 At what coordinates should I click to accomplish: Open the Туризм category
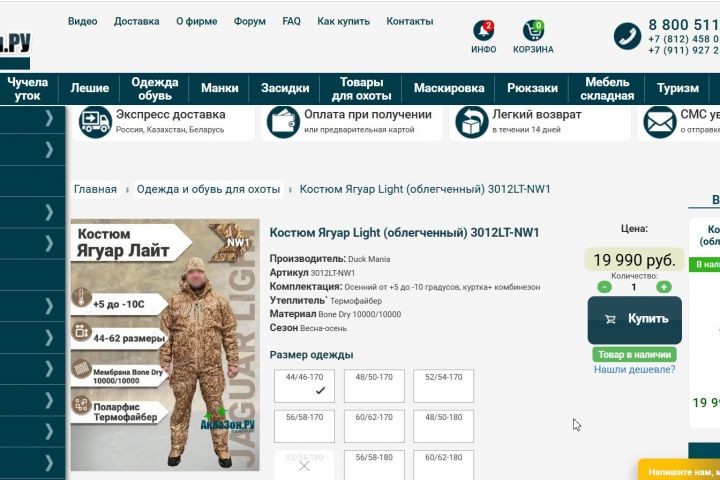coord(678,89)
